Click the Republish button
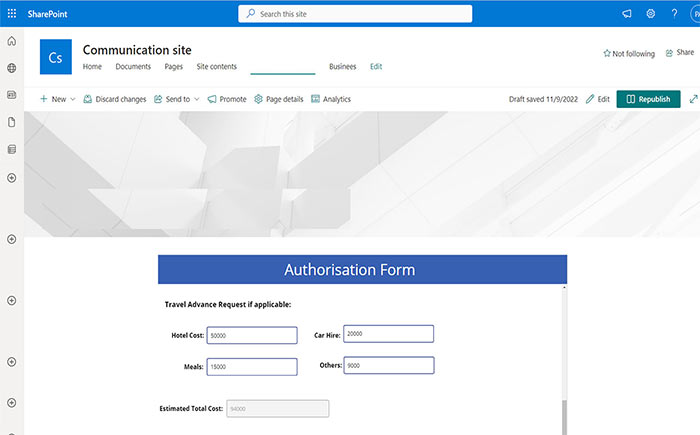Image resolution: width=700 pixels, height=435 pixels. (x=648, y=99)
